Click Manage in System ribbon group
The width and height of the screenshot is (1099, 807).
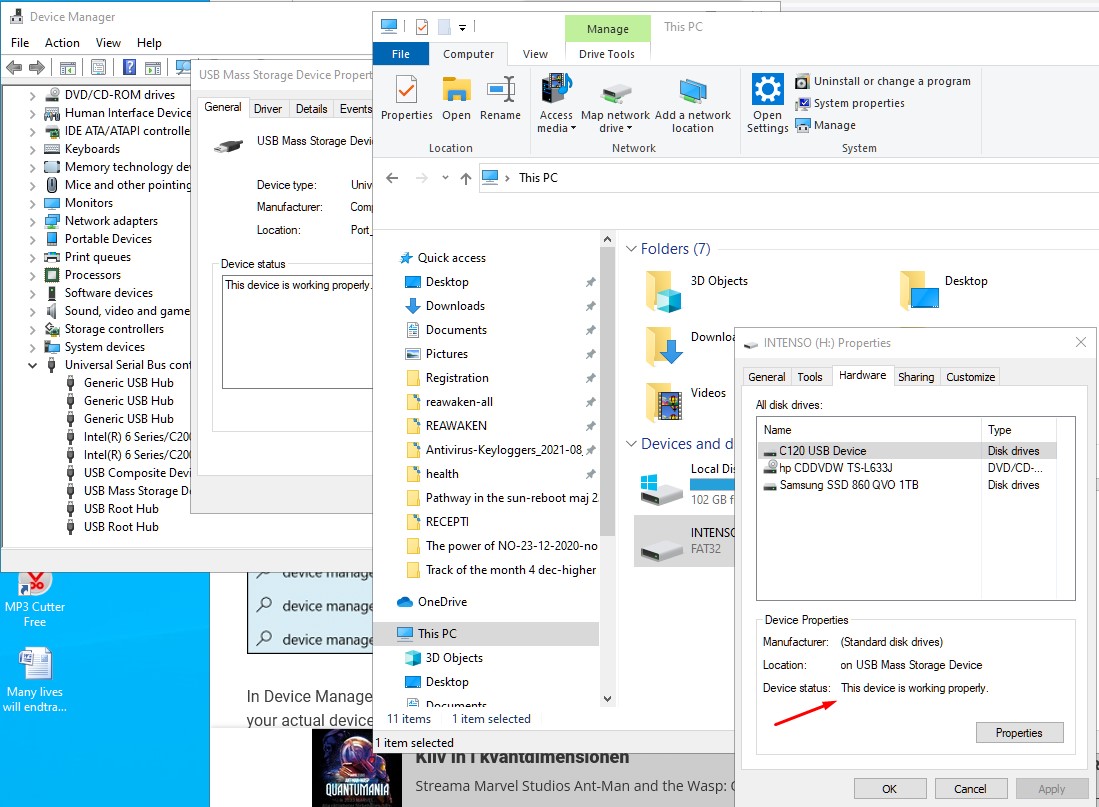[x=826, y=126]
